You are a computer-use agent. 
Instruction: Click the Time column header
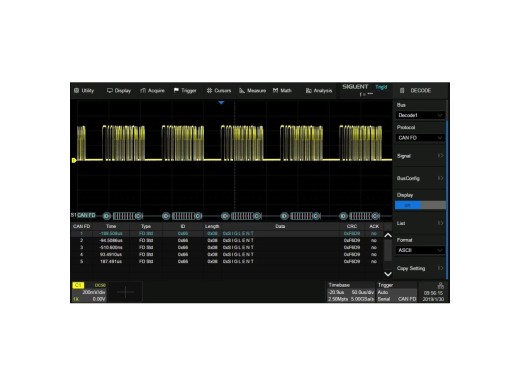pos(111,226)
